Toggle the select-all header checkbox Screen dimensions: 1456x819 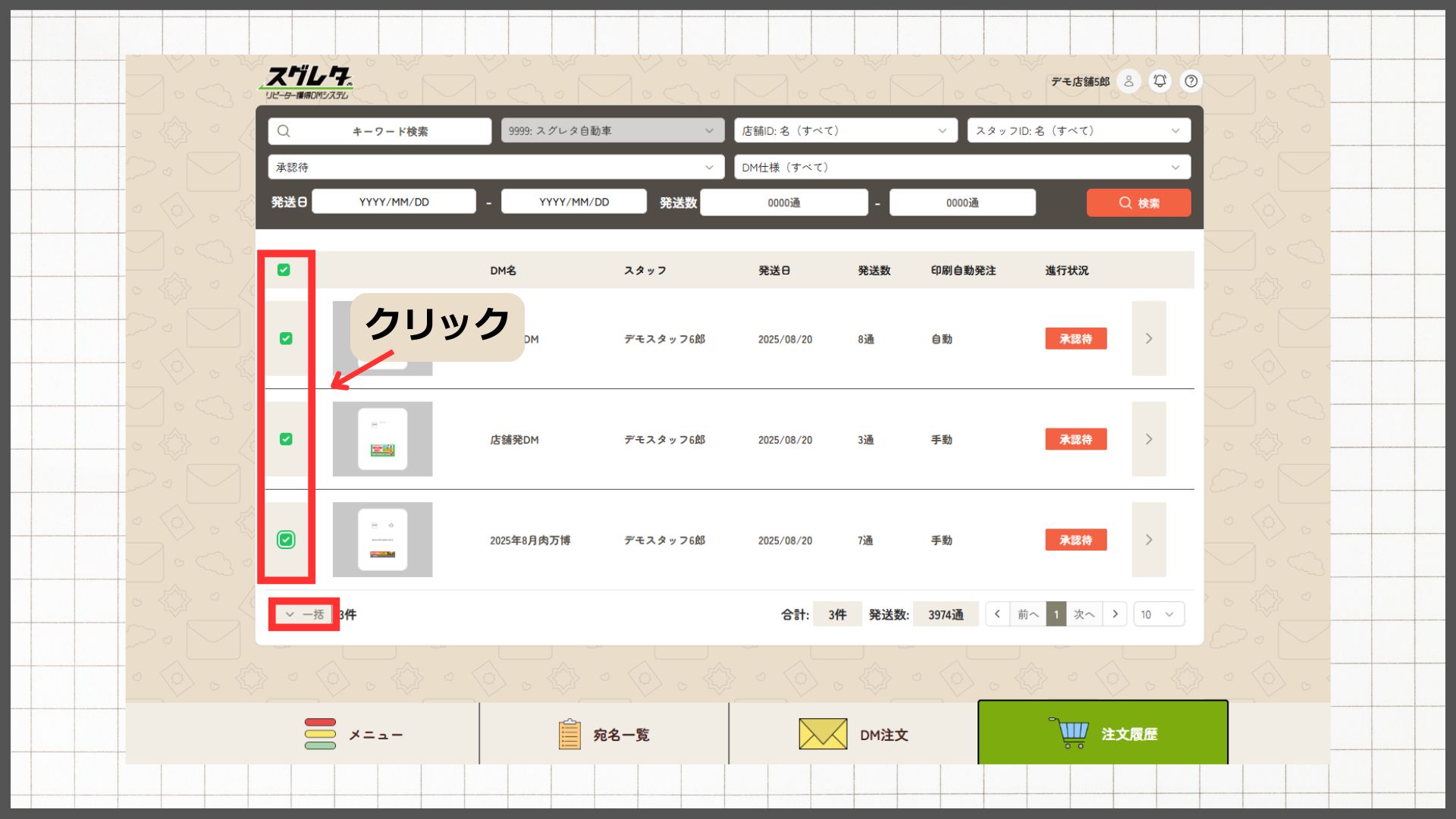pos(284,270)
